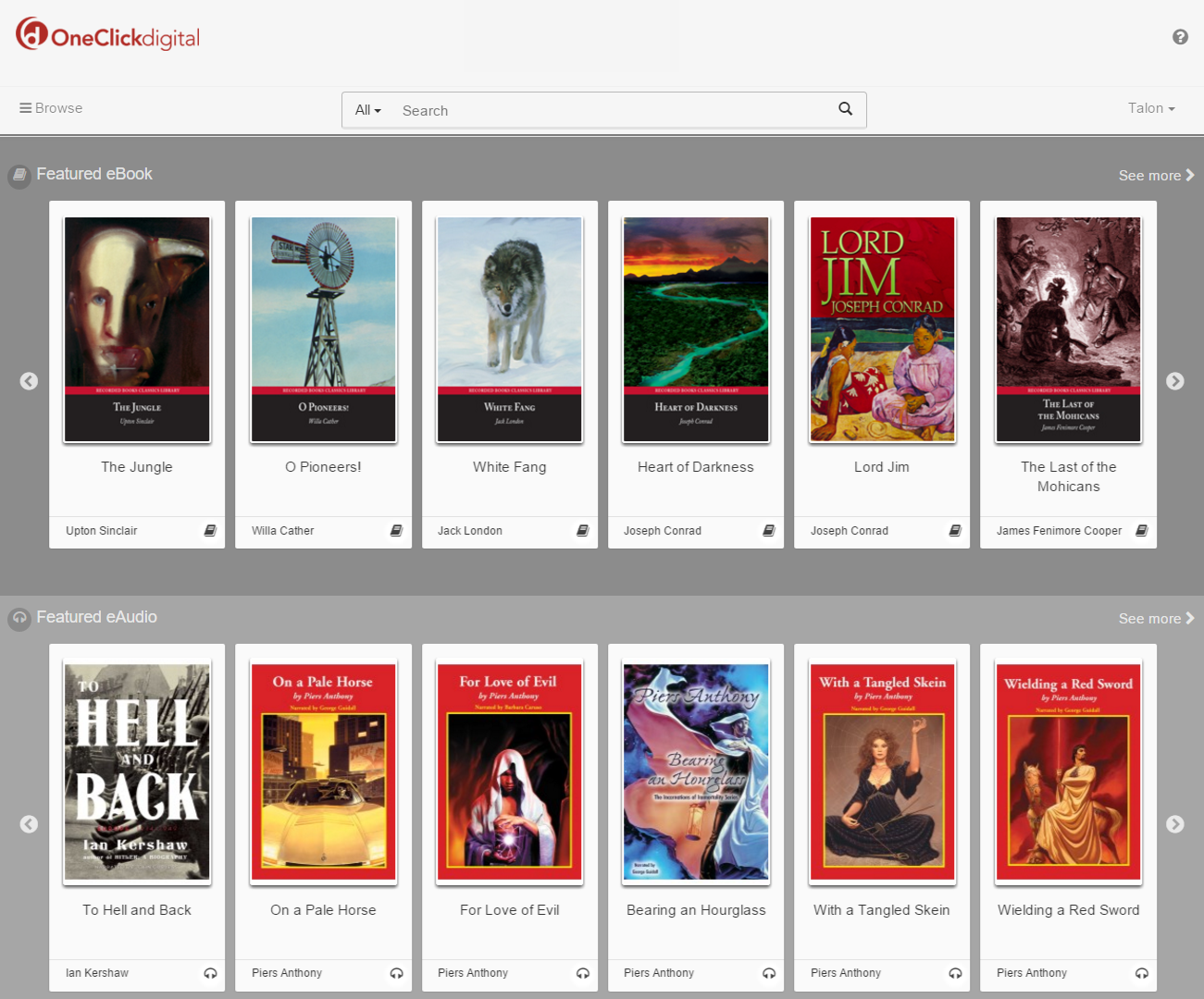Screen dimensions: 1204x999
Task: Click author name Jack London
Action: [x=470, y=531]
